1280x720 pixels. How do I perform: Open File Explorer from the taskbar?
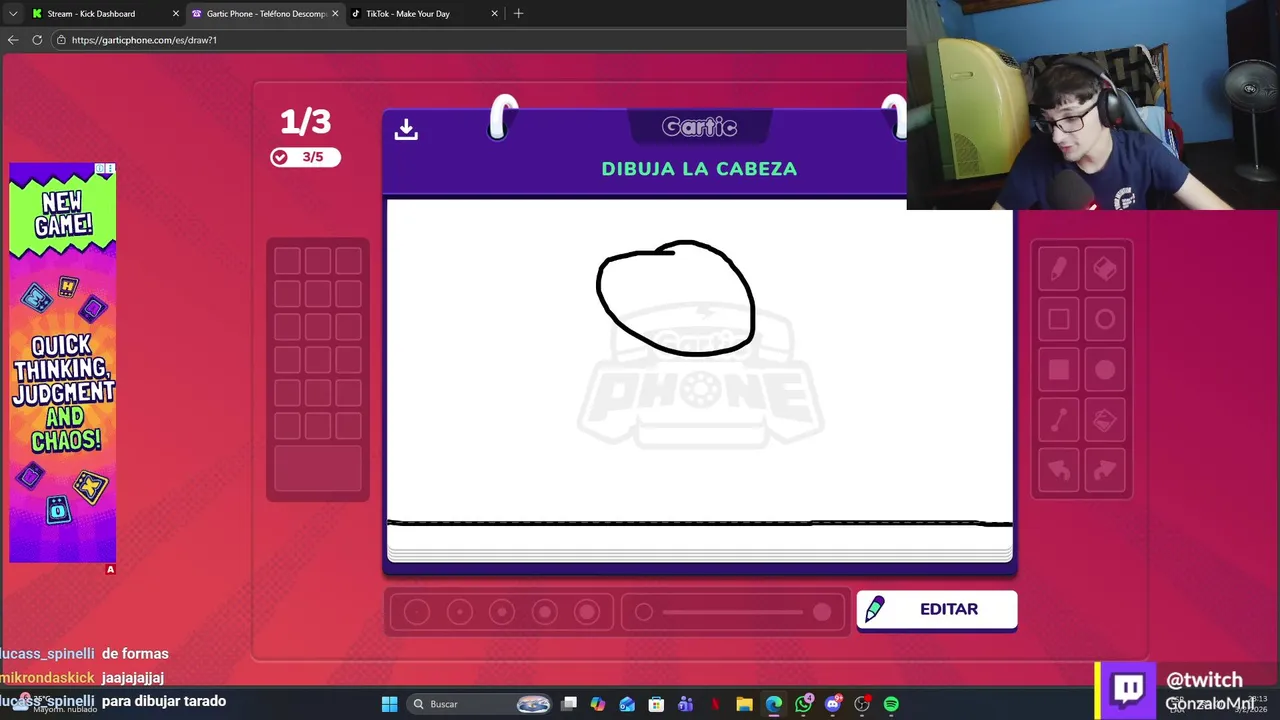(744, 704)
